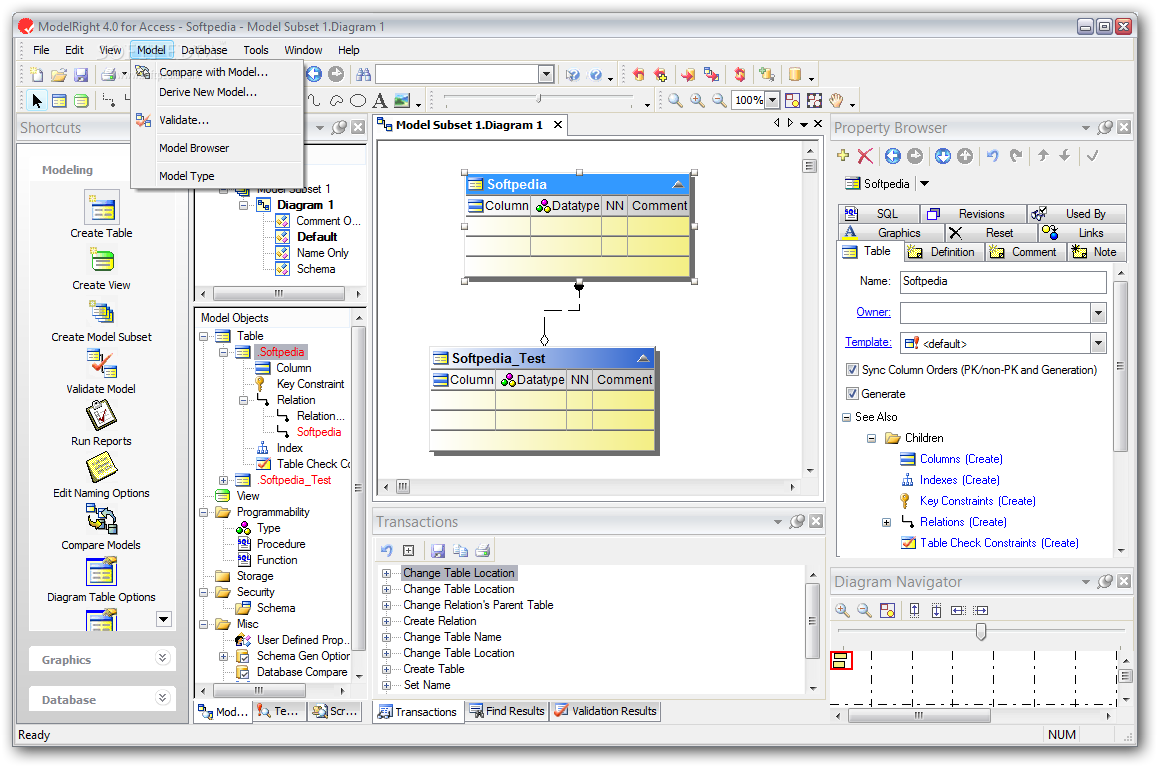Image resolution: width=1158 pixels, height=767 pixels.
Task: Collapse the Programmability tree node
Action: pos(203,512)
